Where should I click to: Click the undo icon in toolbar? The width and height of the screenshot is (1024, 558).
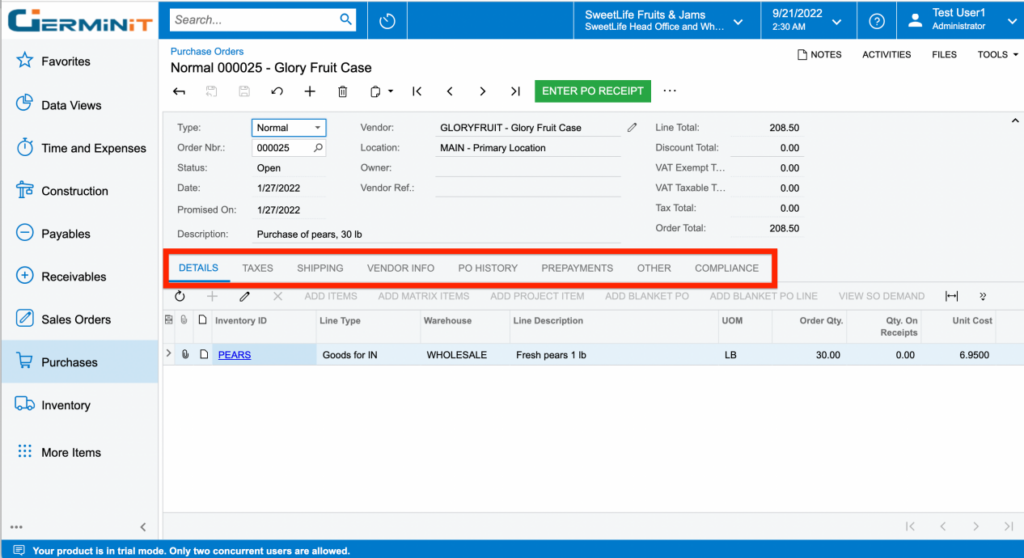[277, 91]
